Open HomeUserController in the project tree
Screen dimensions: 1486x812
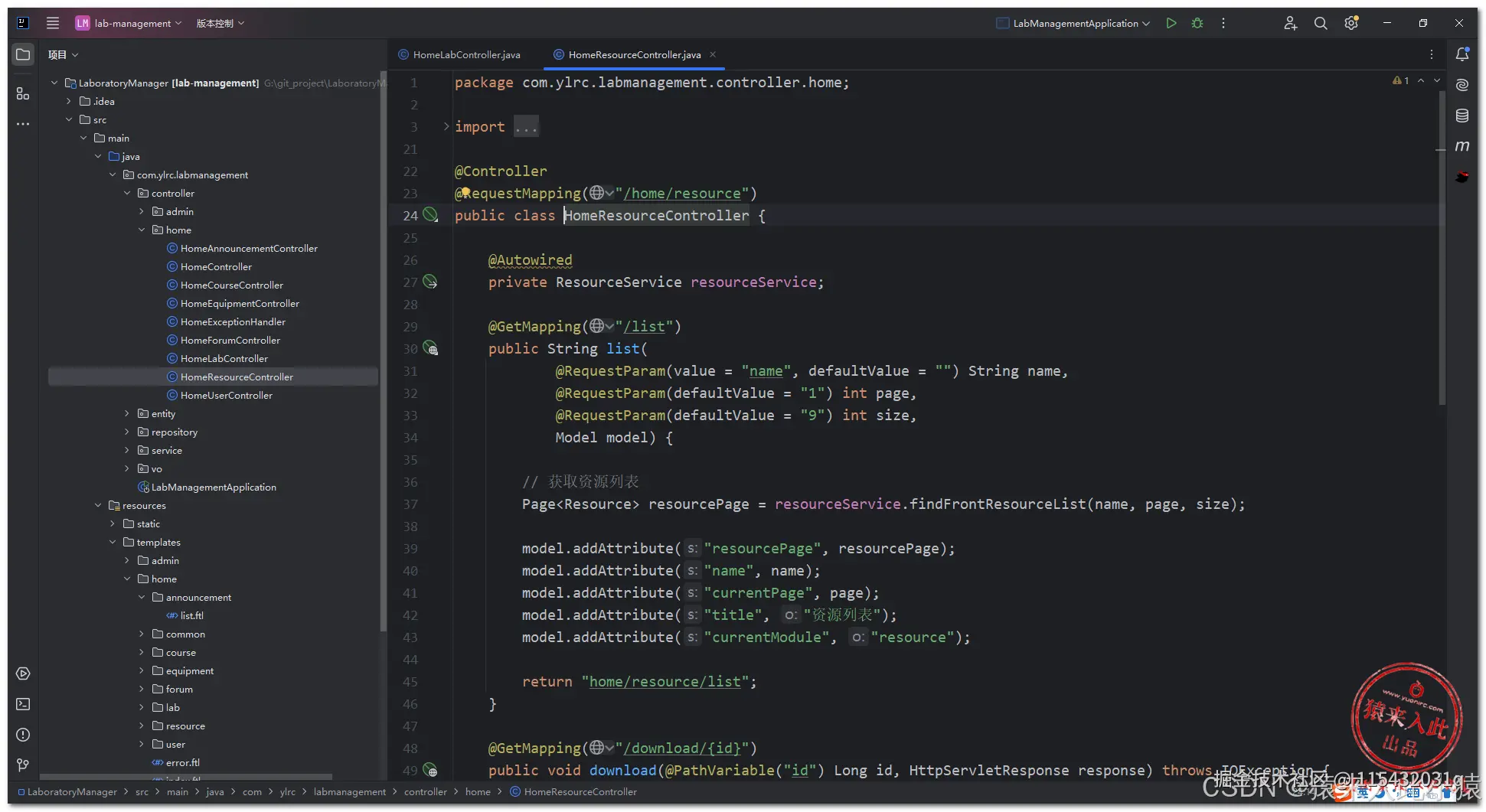pyautogui.click(x=227, y=395)
